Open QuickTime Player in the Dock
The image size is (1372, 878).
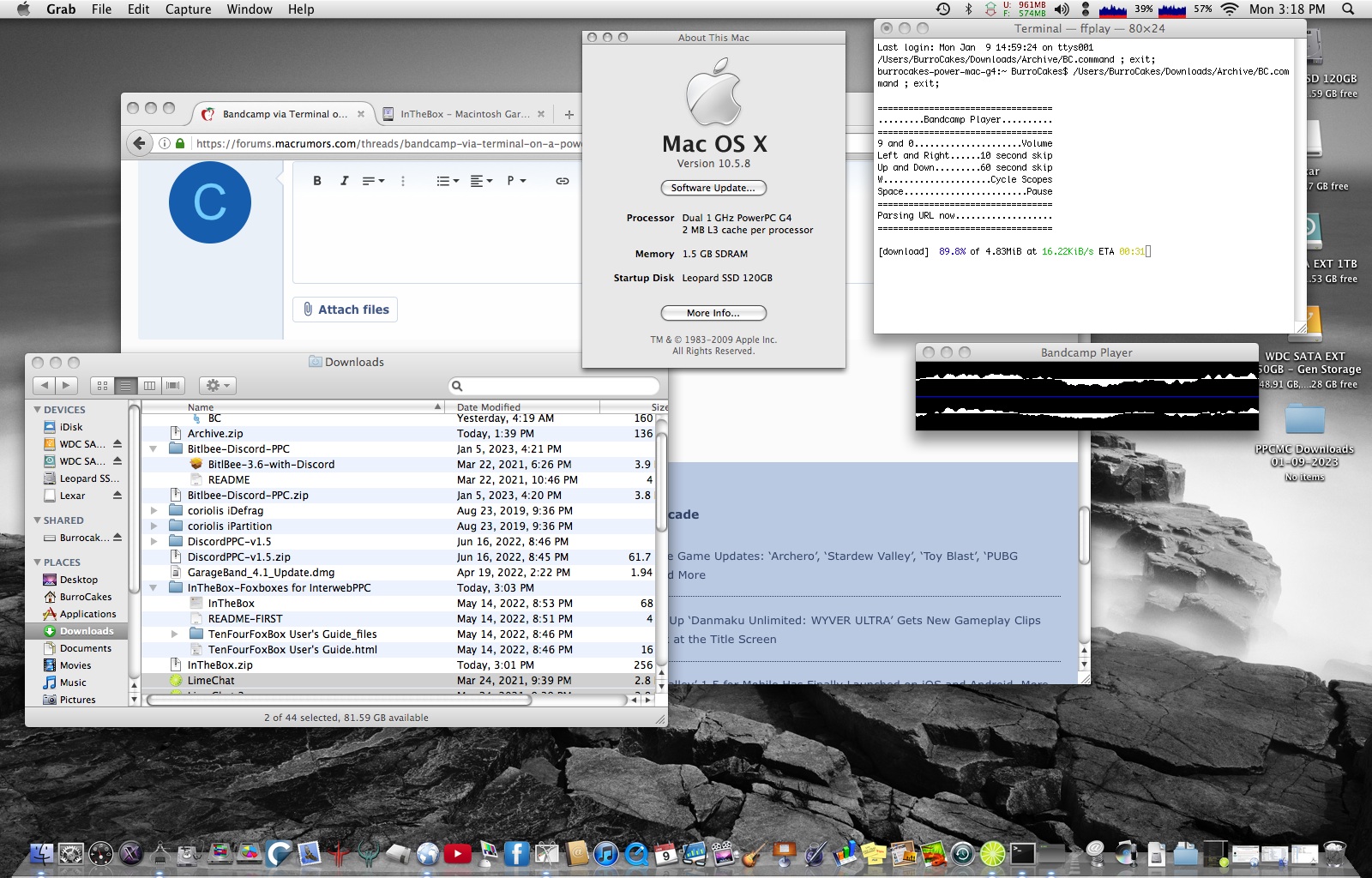(x=636, y=853)
